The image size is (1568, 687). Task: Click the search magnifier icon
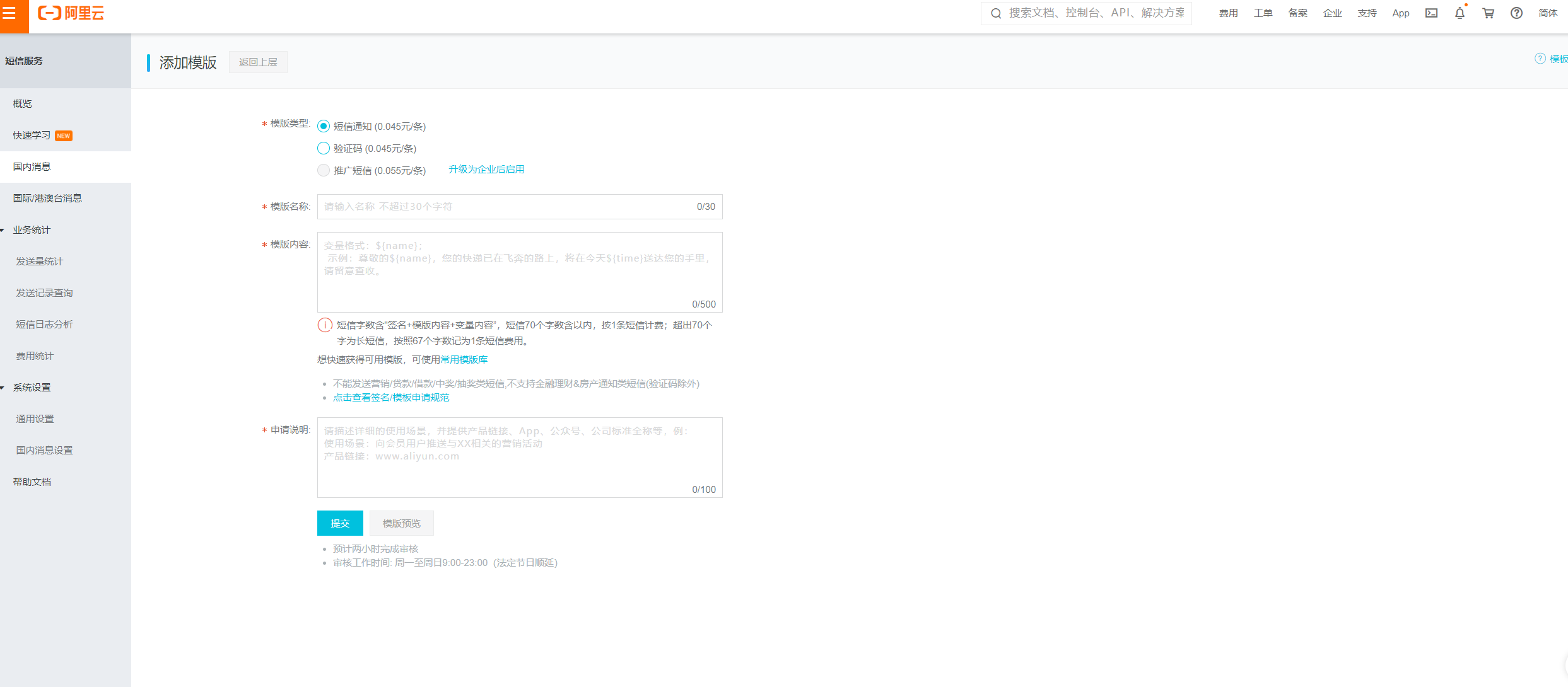pyautogui.click(x=996, y=13)
